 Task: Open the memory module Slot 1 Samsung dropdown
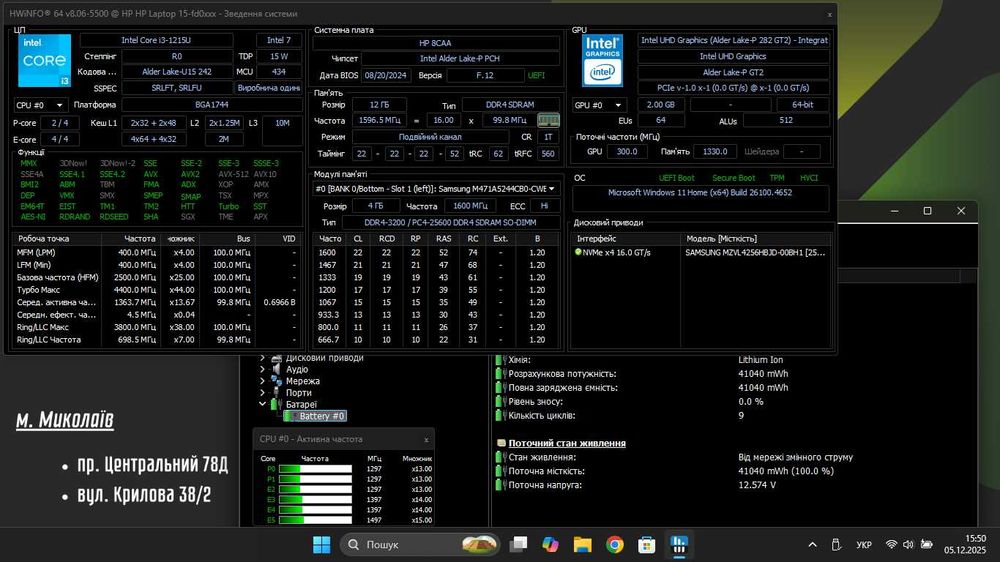[435, 189]
